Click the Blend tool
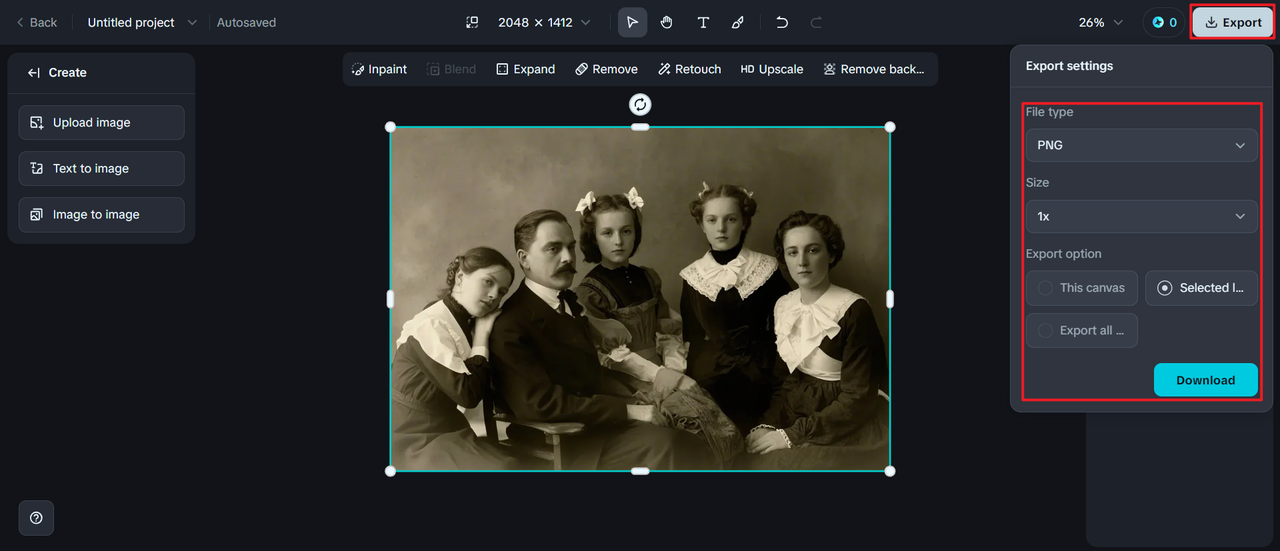Viewport: 1280px width, 551px height. click(x=452, y=69)
